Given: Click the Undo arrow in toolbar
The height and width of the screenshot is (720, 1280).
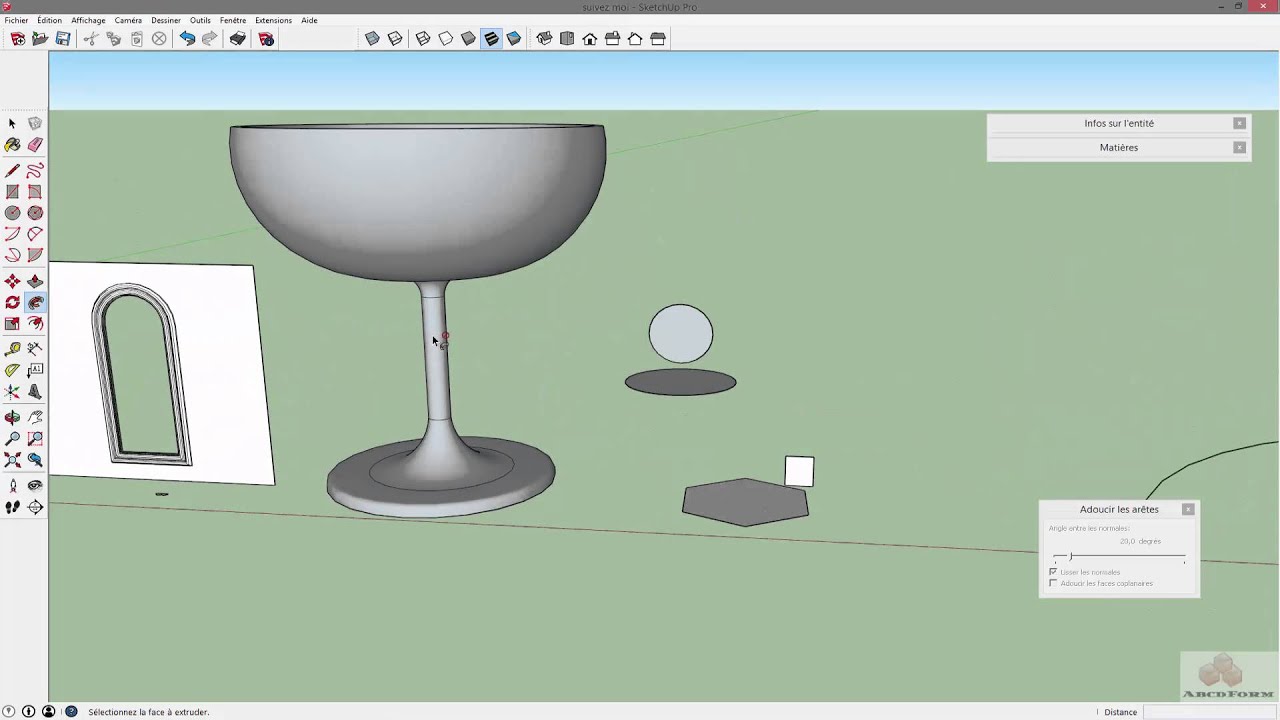Looking at the screenshot, I should [x=187, y=39].
